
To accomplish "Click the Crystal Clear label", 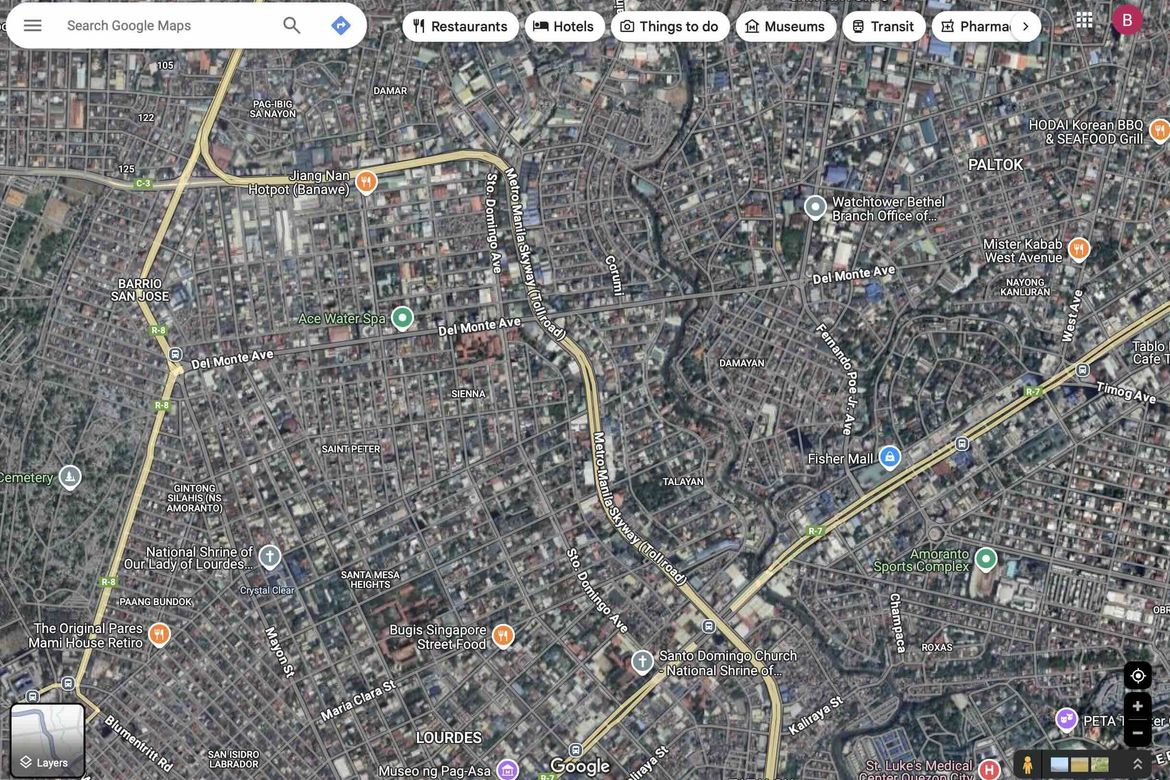I will (x=266, y=590).
